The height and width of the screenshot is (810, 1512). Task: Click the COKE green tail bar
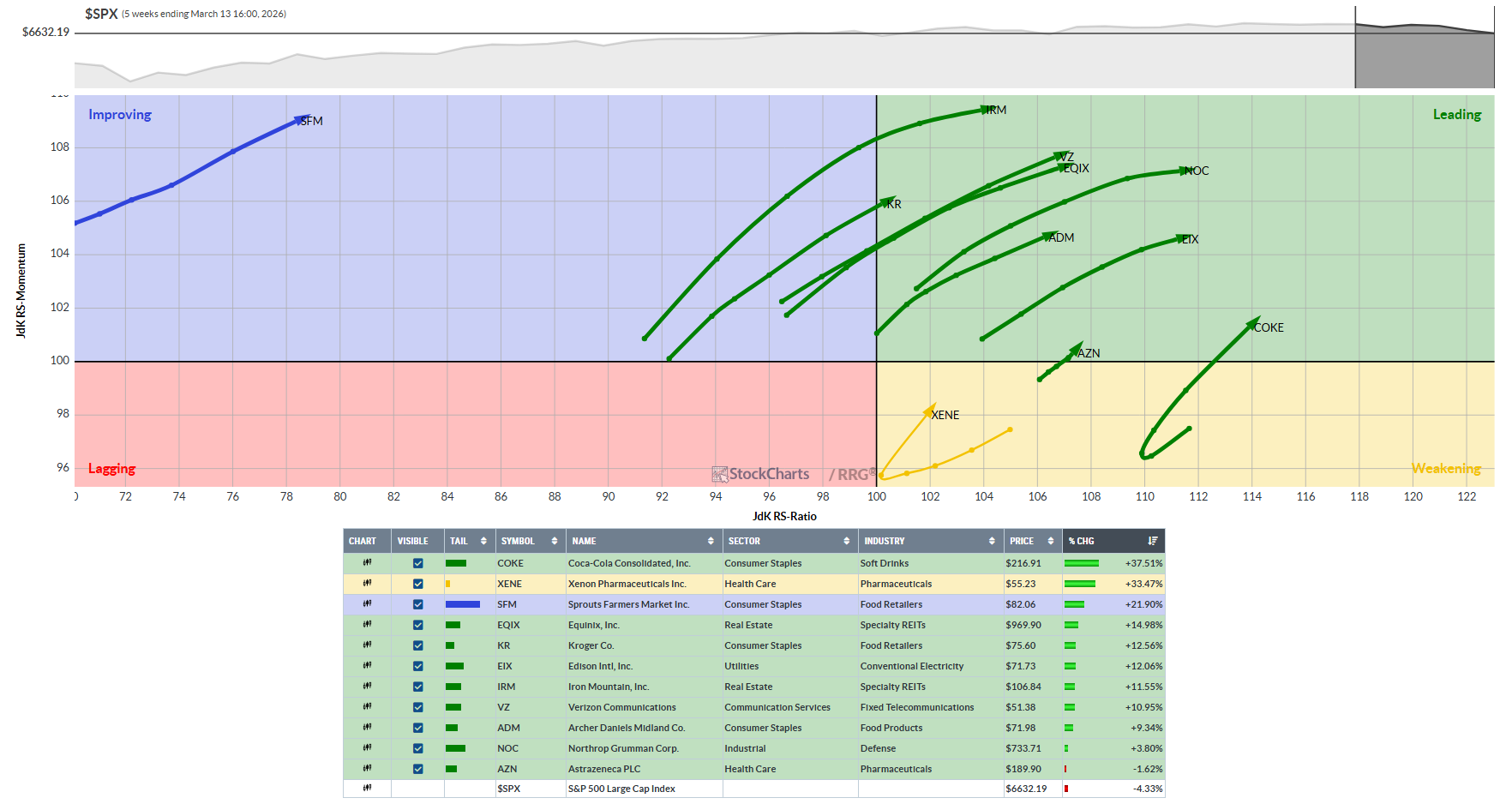pos(456,563)
